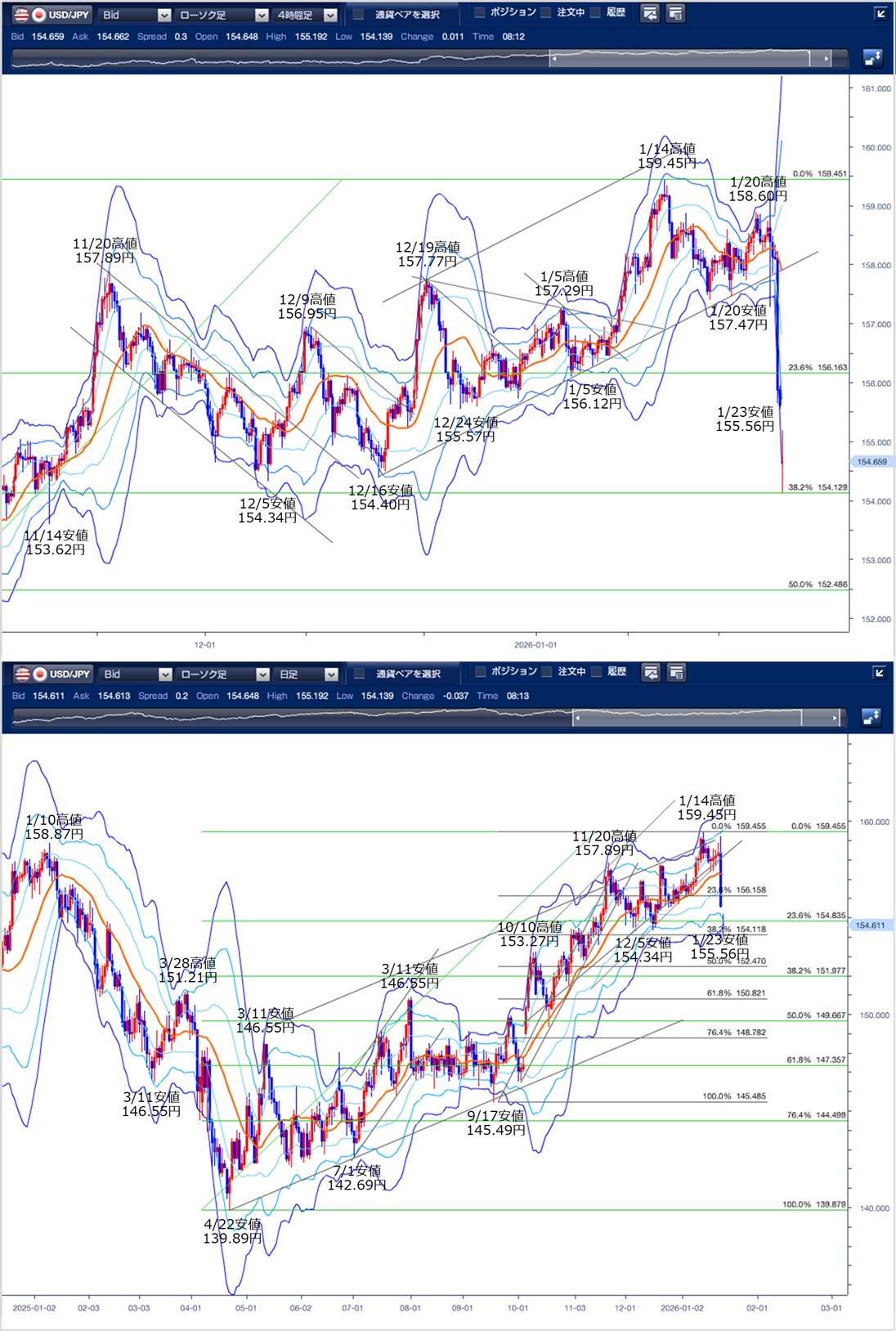
Task: Click the list panel icon in top chart toolbar
Action: 675,14
